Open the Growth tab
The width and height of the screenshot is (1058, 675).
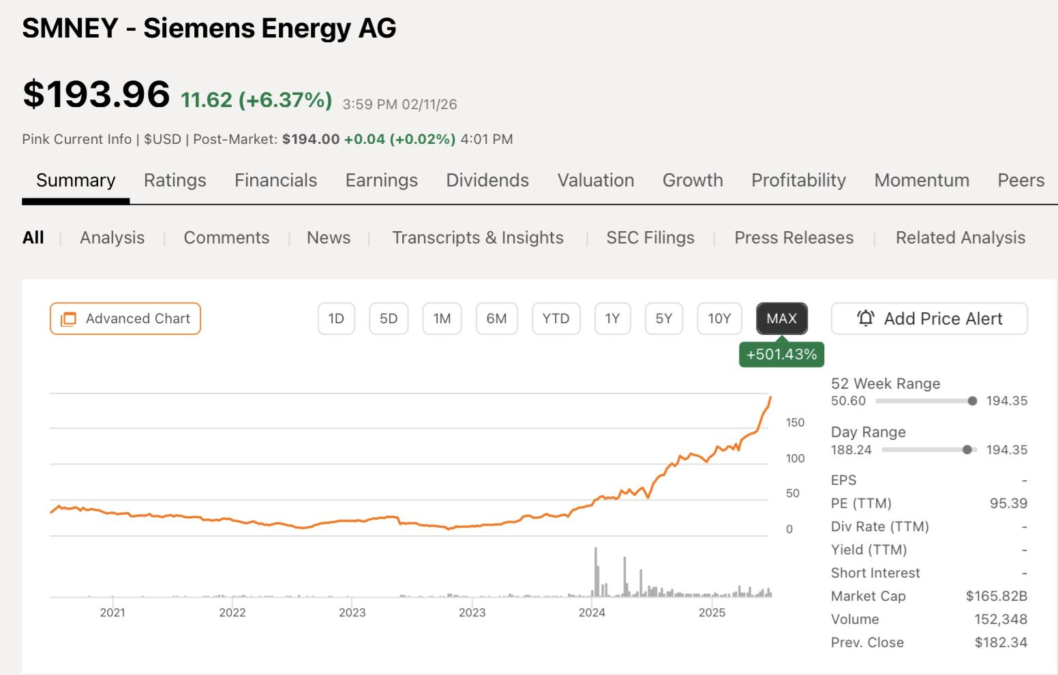click(x=692, y=180)
